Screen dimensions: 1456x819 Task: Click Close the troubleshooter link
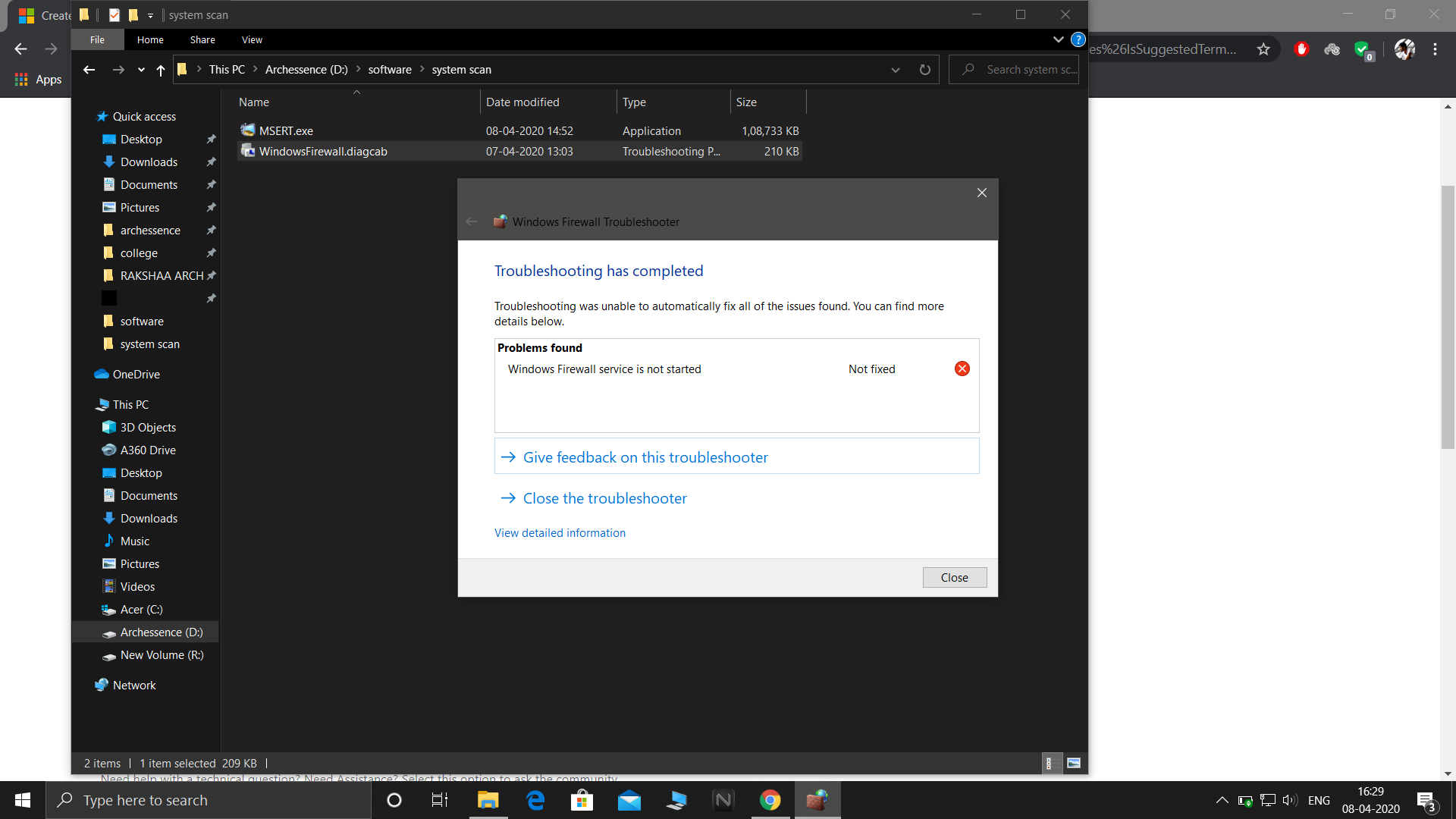click(604, 498)
